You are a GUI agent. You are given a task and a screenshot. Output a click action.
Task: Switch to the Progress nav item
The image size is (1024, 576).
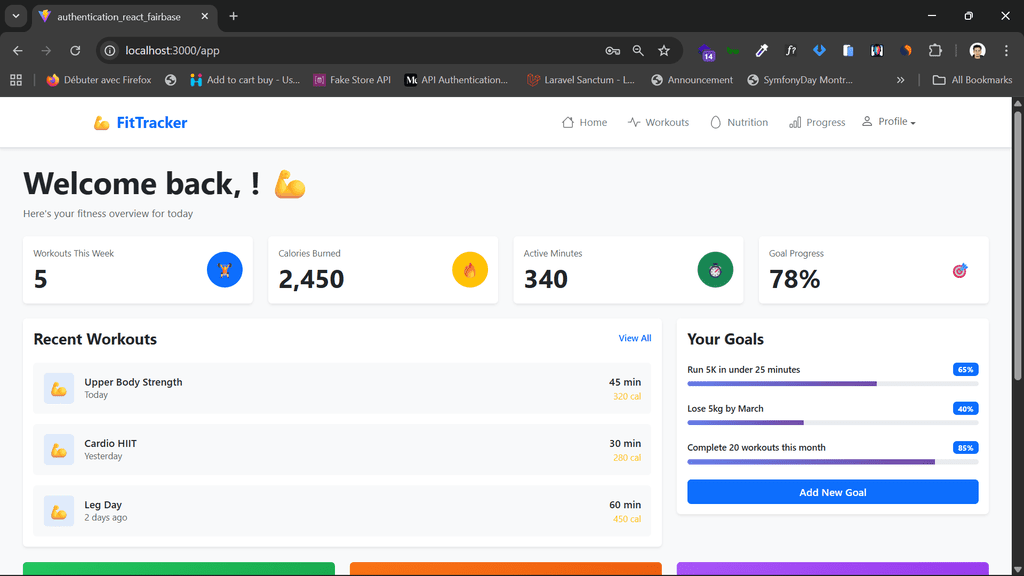coord(817,123)
